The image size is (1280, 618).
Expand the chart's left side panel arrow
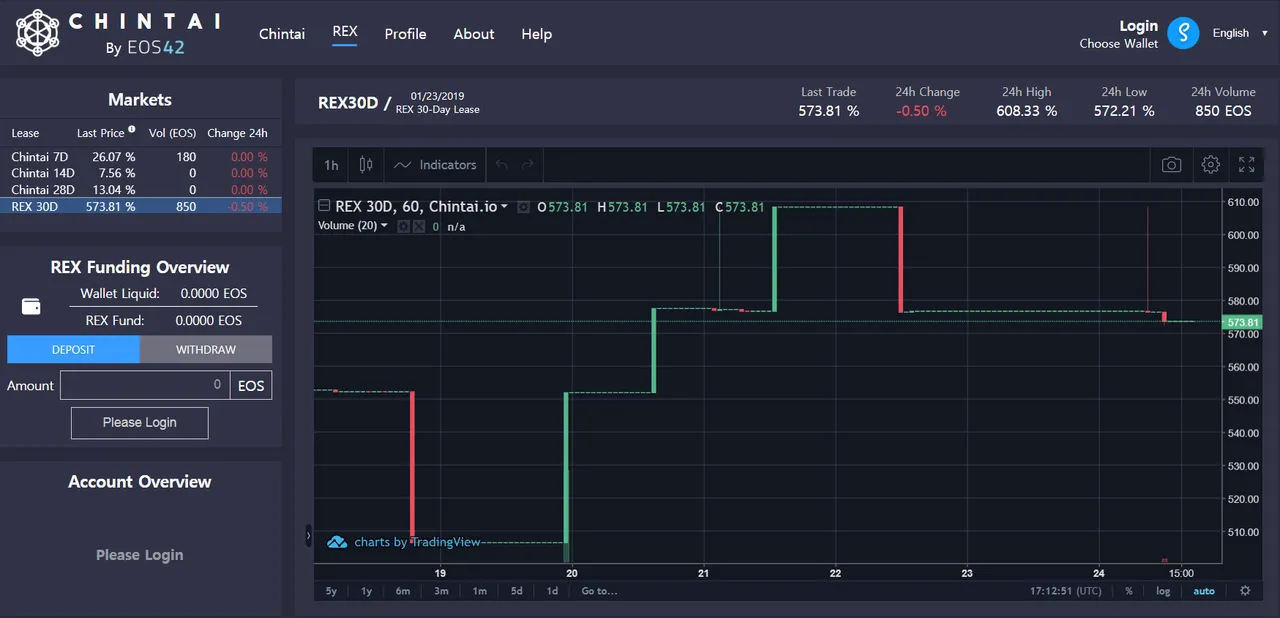pyautogui.click(x=308, y=537)
